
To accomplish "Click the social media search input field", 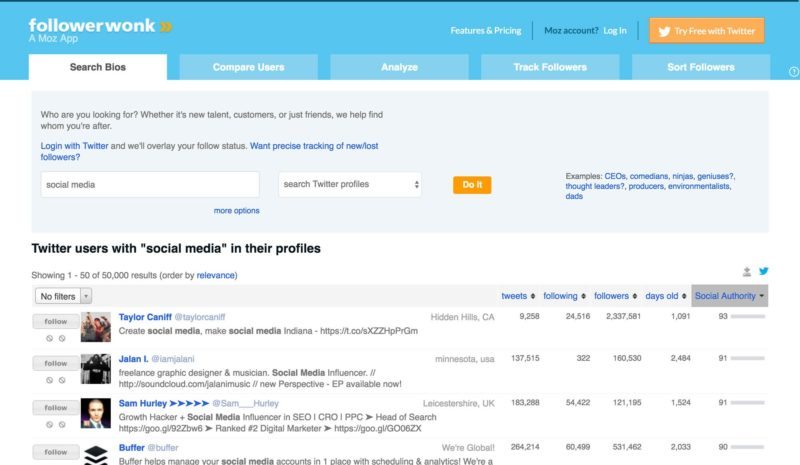I will [x=150, y=184].
